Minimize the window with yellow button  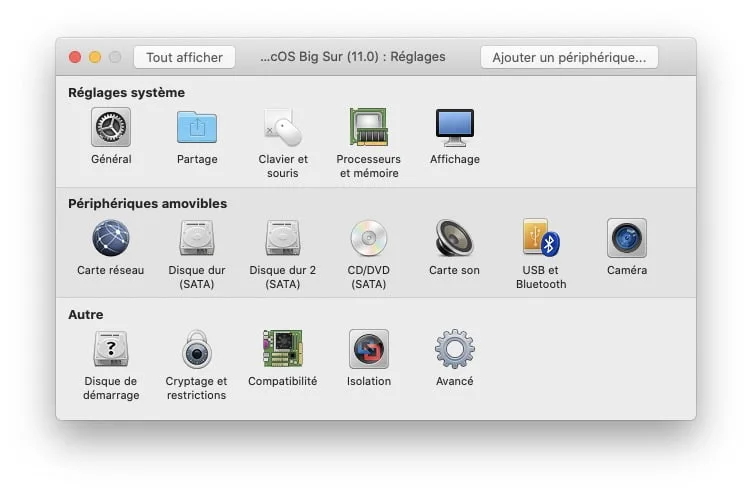[x=95, y=57]
